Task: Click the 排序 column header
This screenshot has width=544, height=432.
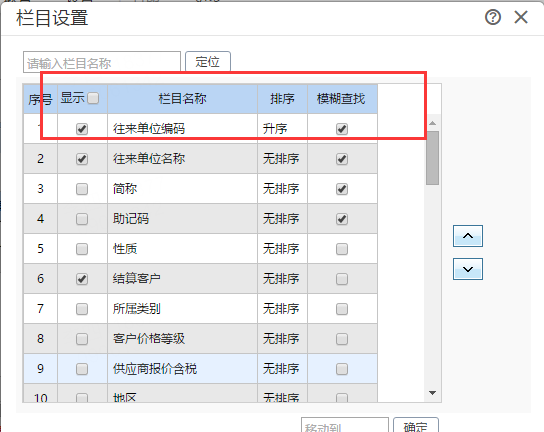Action: (x=282, y=99)
